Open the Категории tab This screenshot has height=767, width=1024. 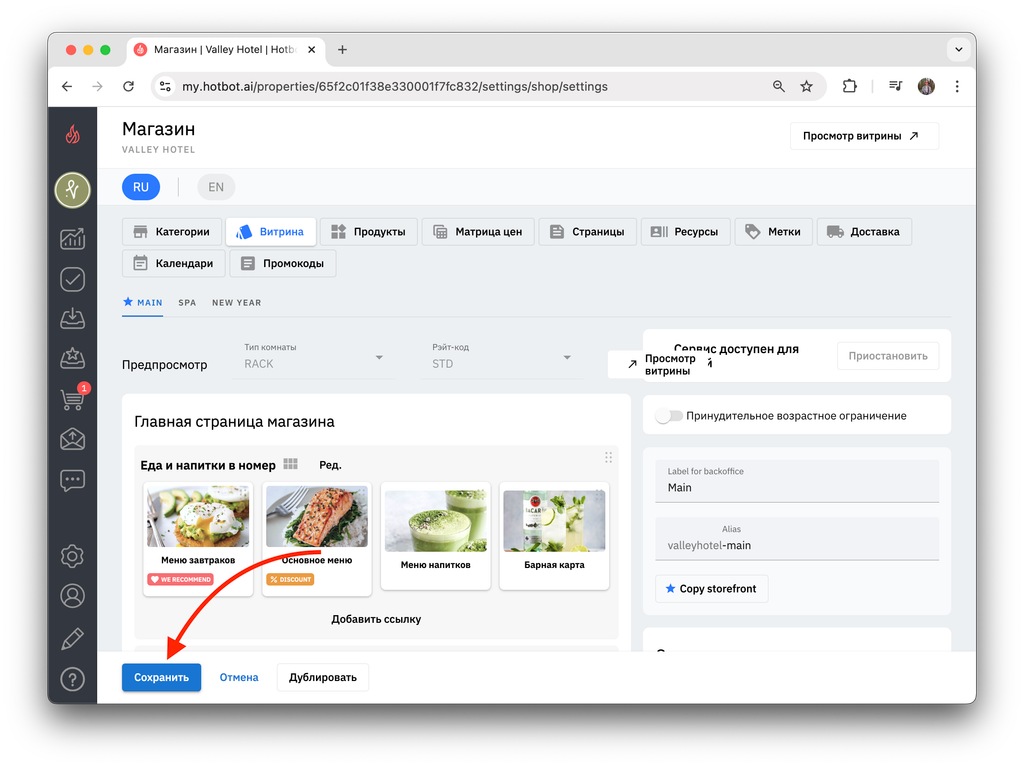tap(172, 231)
